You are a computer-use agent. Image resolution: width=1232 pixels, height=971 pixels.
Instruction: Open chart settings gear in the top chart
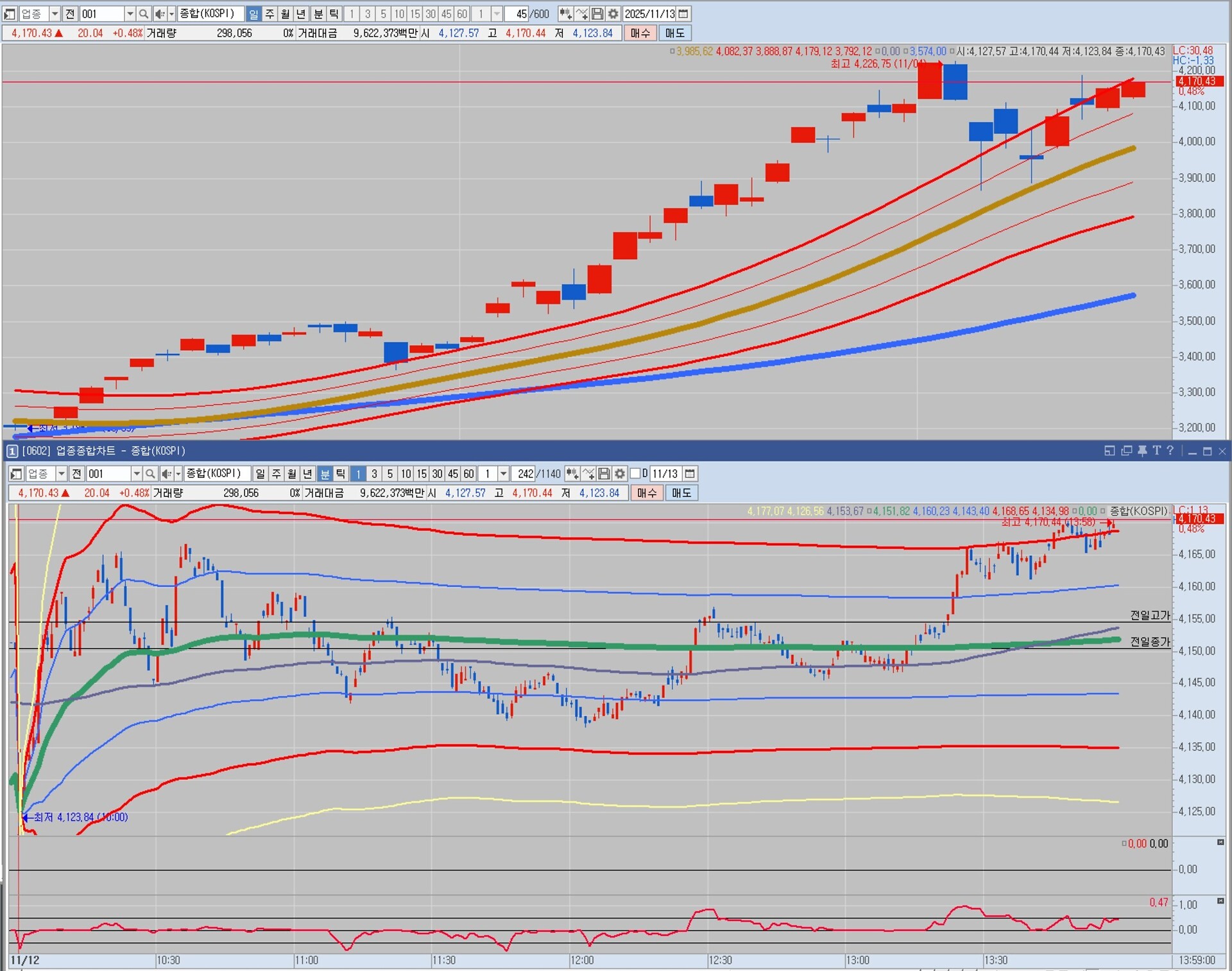click(613, 13)
